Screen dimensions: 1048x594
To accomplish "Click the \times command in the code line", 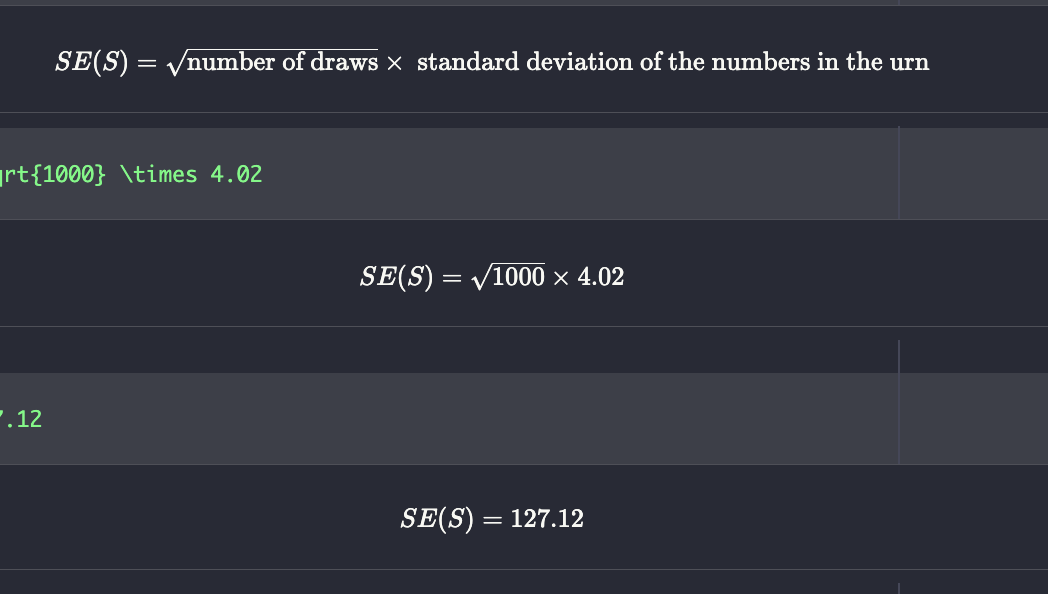I will pos(158,174).
